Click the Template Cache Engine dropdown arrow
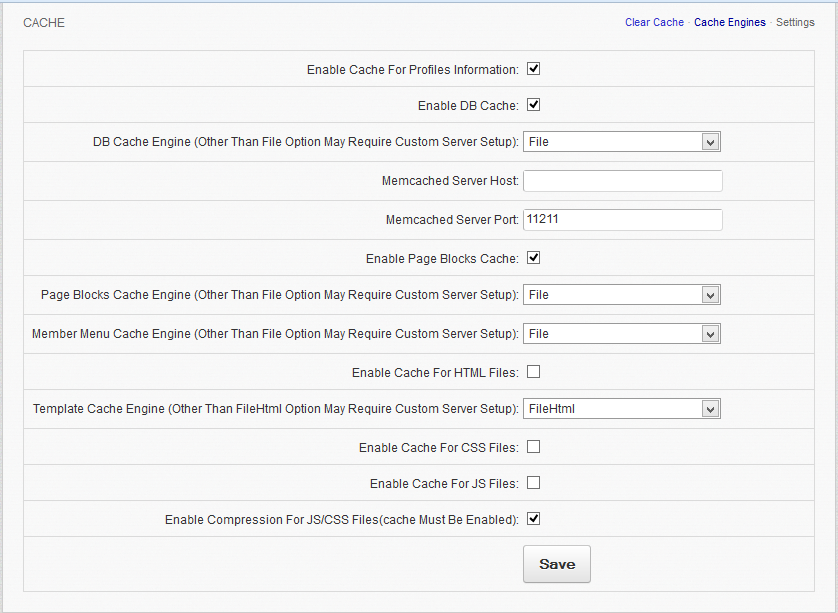The image size is (838, 613). click(710, 408)
